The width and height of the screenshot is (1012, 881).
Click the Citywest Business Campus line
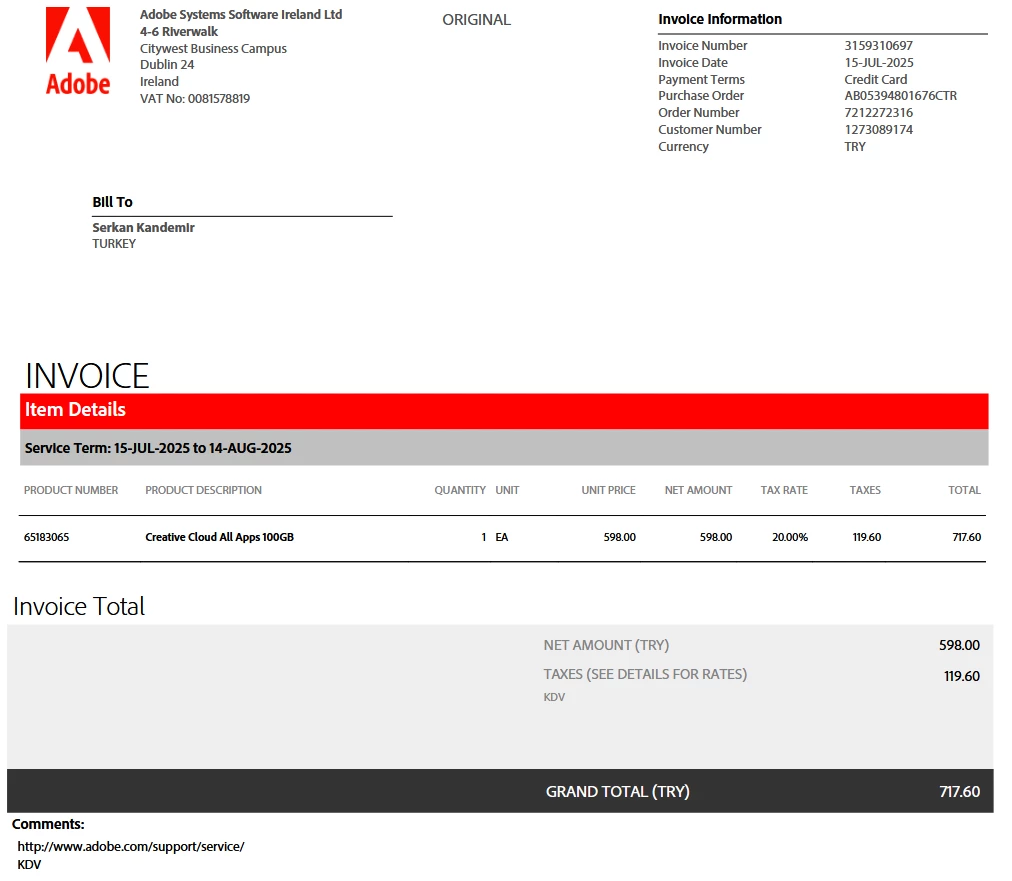[213, 48]
